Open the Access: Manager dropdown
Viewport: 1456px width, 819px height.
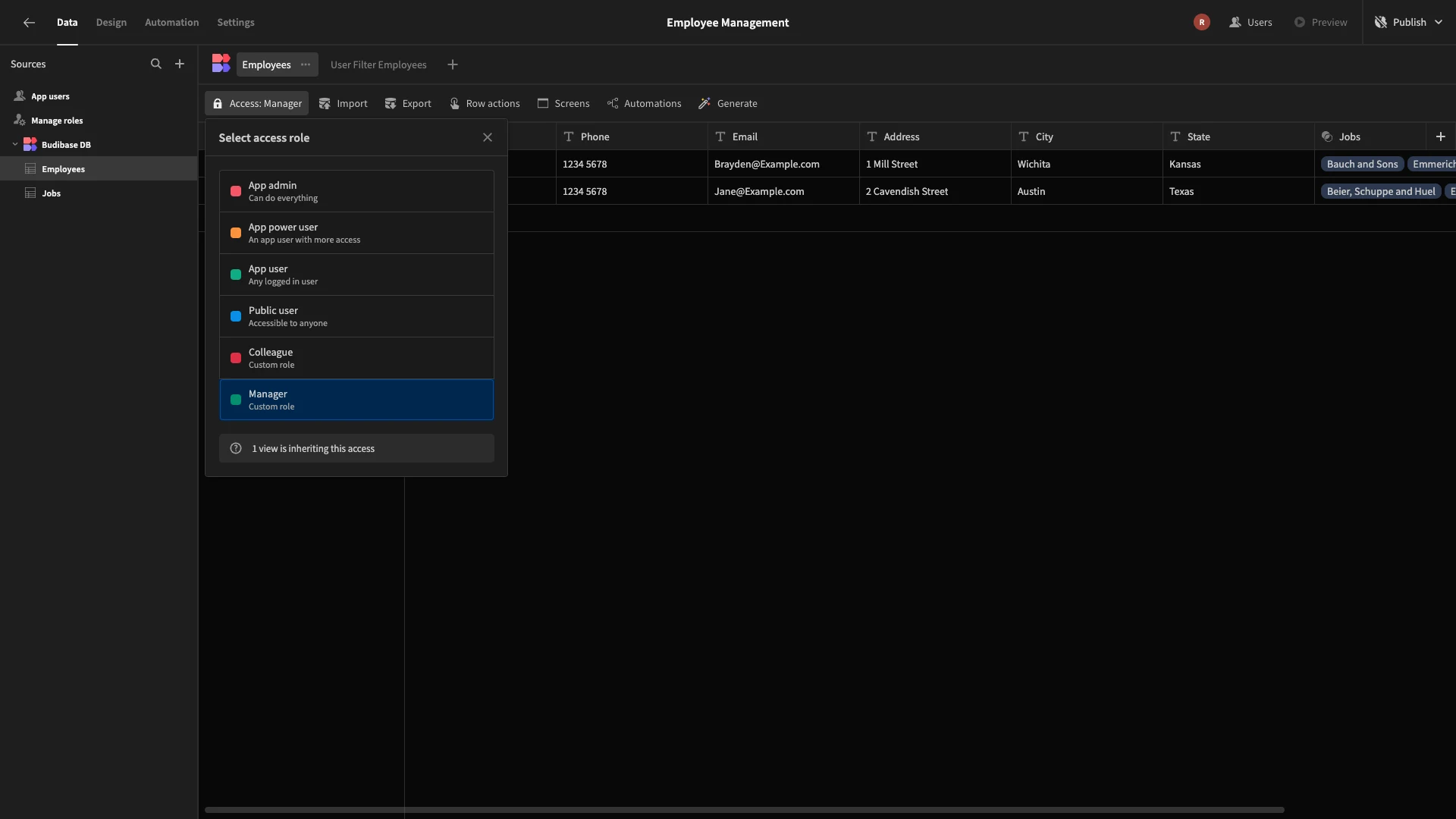pyautogui.click(x=256, y=103)
